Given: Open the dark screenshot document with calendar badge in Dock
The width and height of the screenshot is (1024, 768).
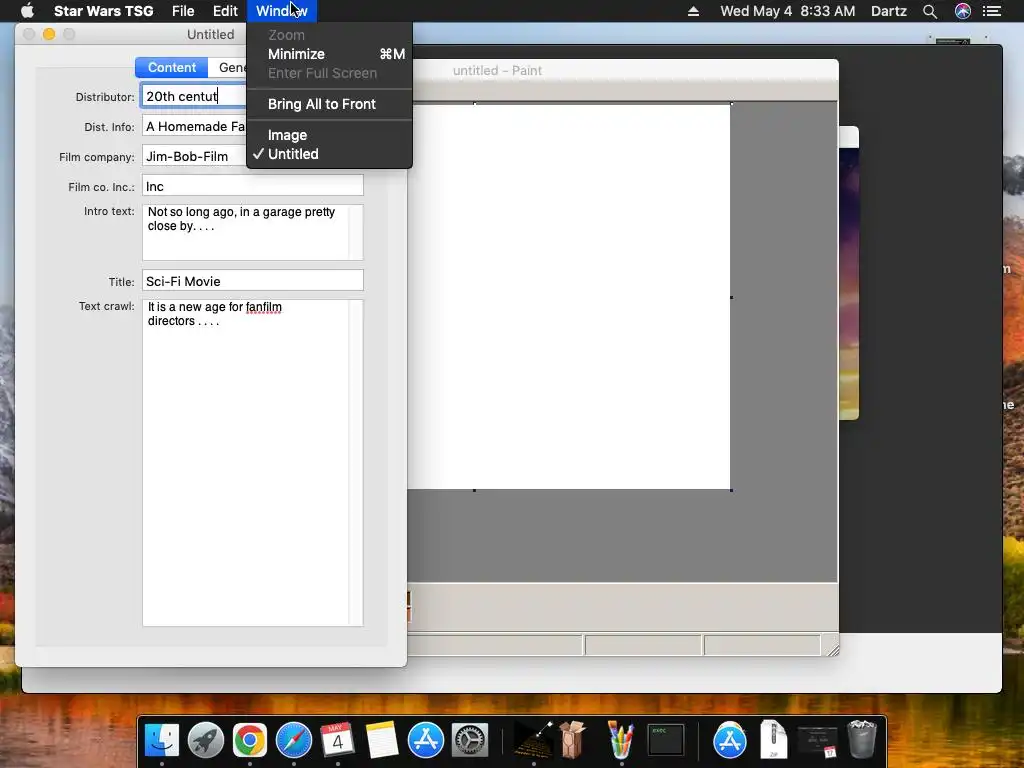Looking at the screenshot, I should (817, 741).
